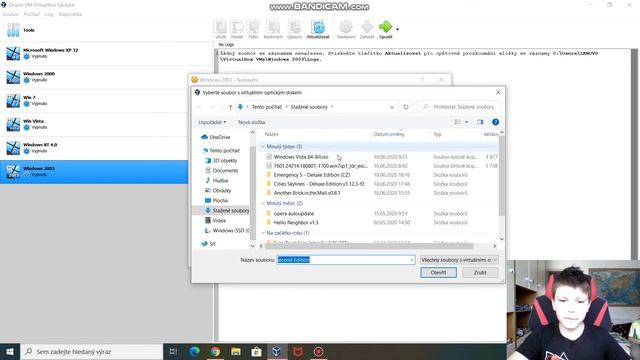Click the Nová složka button
The image size is (640, 360).
pyautogui.click(x=251, y=122)
